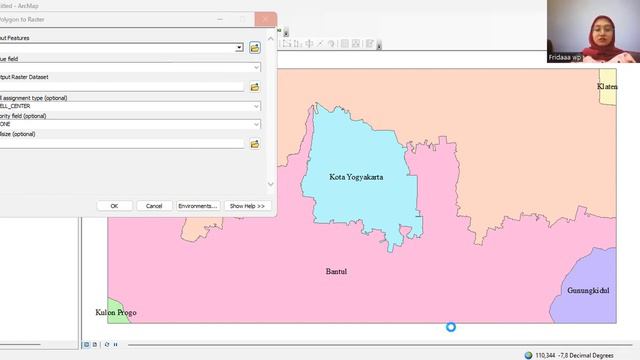Refresh the map display
640x360 pixels.
(107, 344)
